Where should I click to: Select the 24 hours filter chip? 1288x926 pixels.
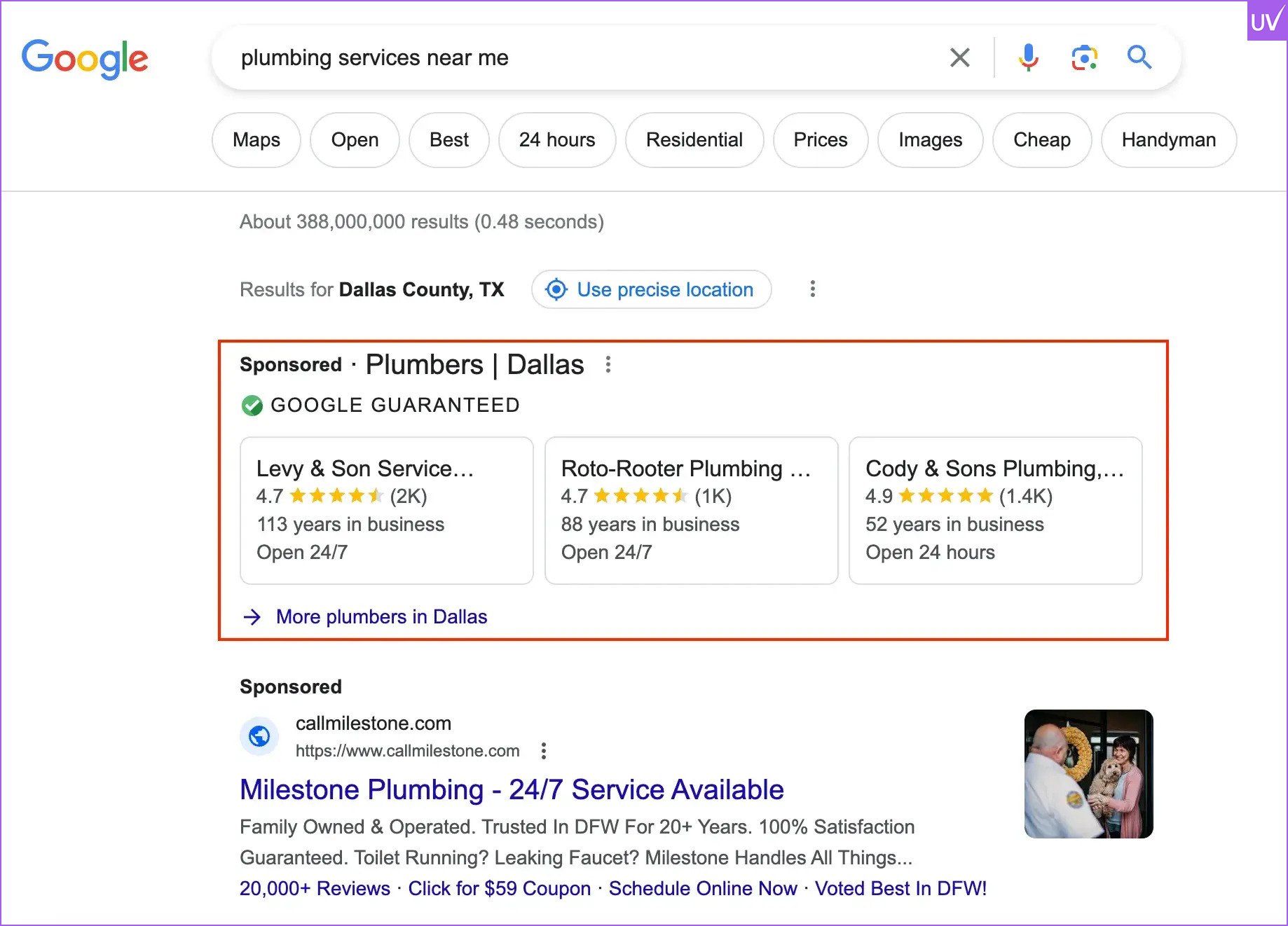(x=557, y=140)
